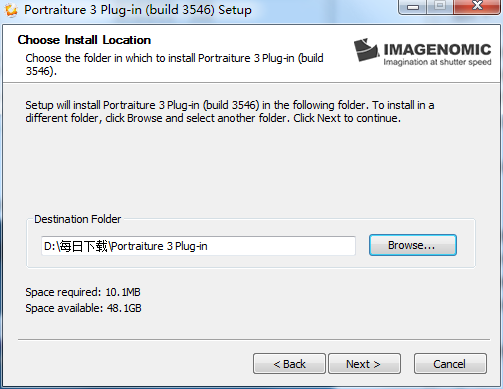
Task: Focus the Destination Folder path field
Action: (198, 246)
